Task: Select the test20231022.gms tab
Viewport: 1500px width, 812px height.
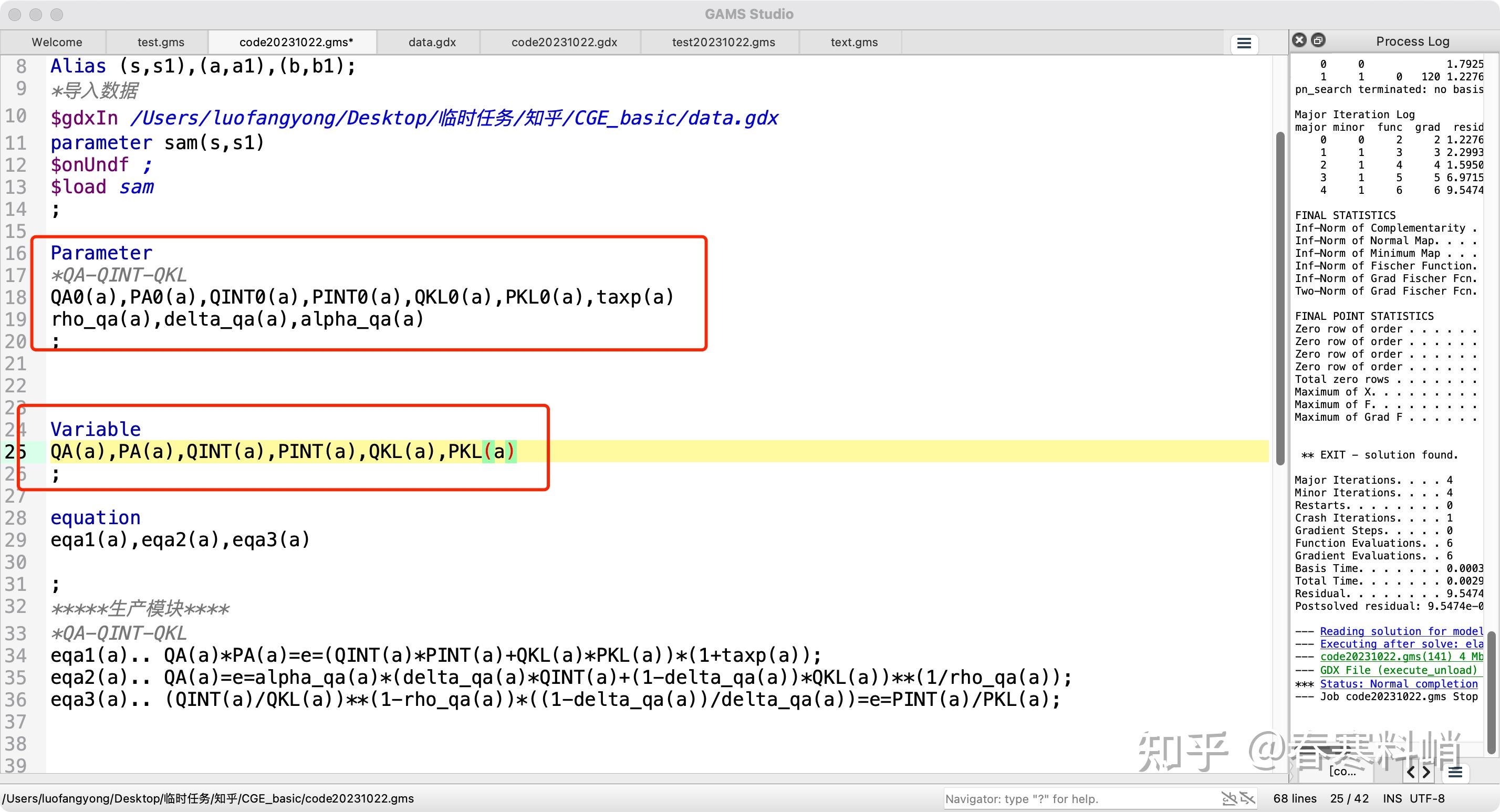Action: [723, 43]
